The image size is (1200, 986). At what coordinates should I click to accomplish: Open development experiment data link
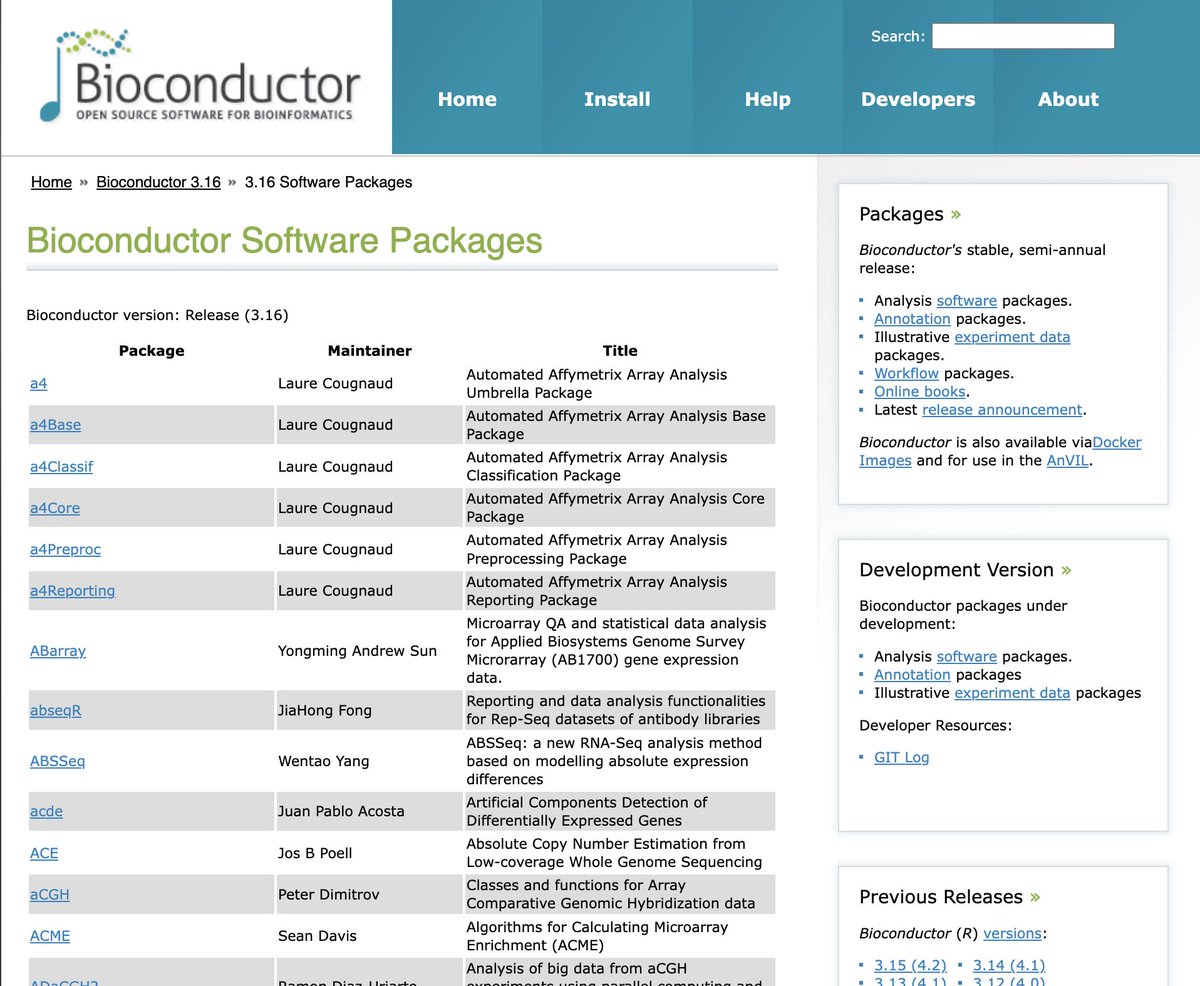coord(1012,693)
